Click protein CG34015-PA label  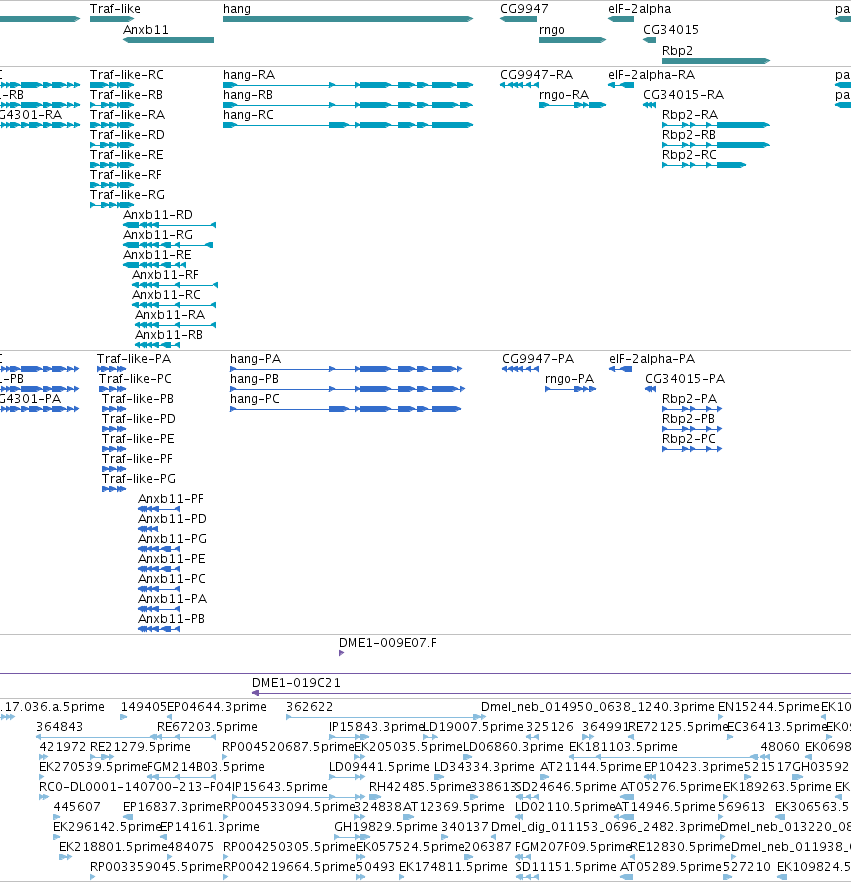coord(685,379)
